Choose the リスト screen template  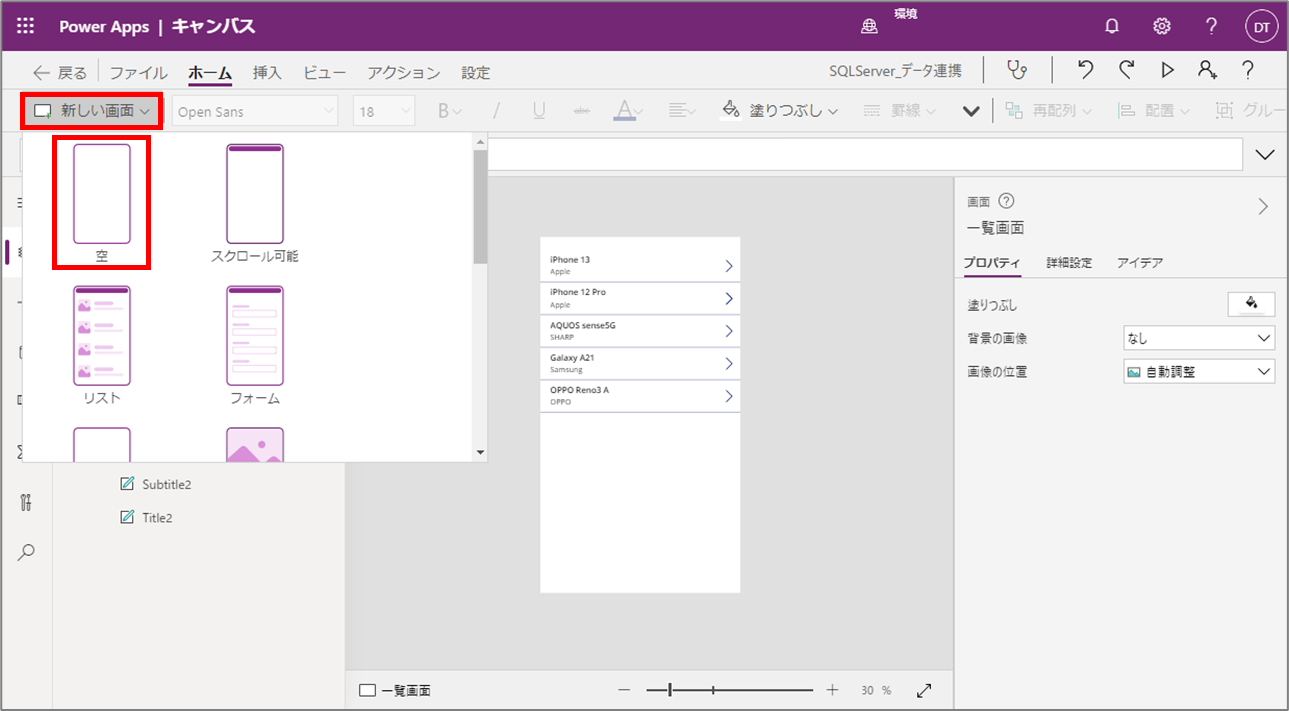click(102, 345)
